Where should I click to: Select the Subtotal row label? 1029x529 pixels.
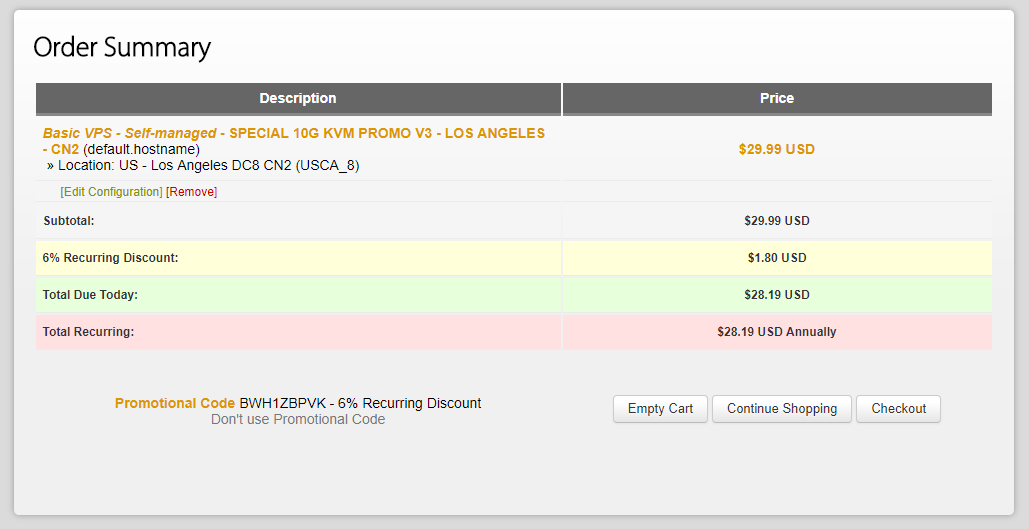69,220
